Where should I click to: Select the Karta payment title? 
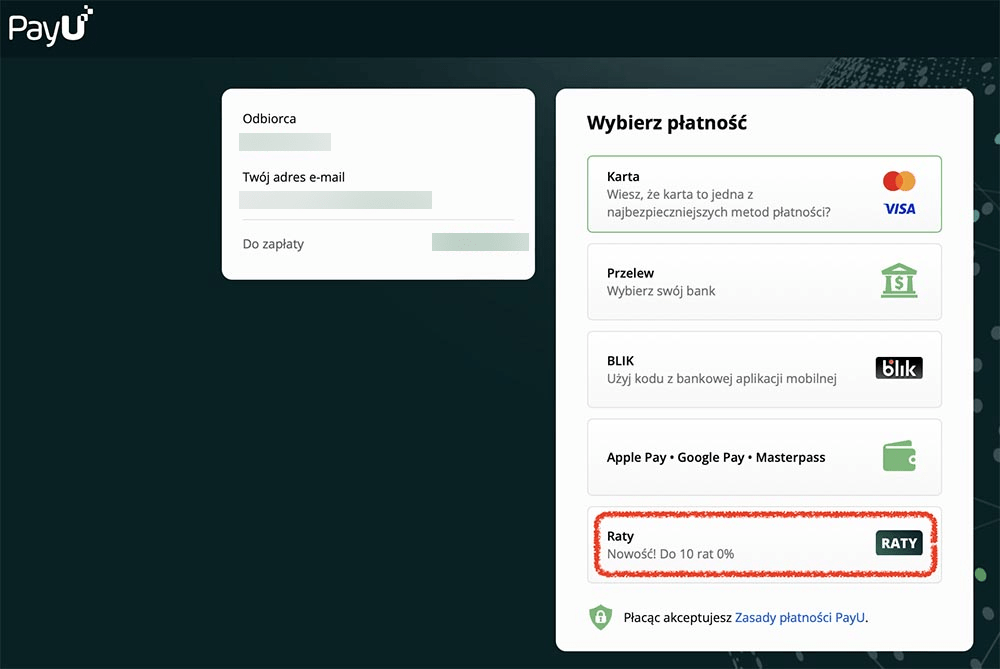pos(623,177)
